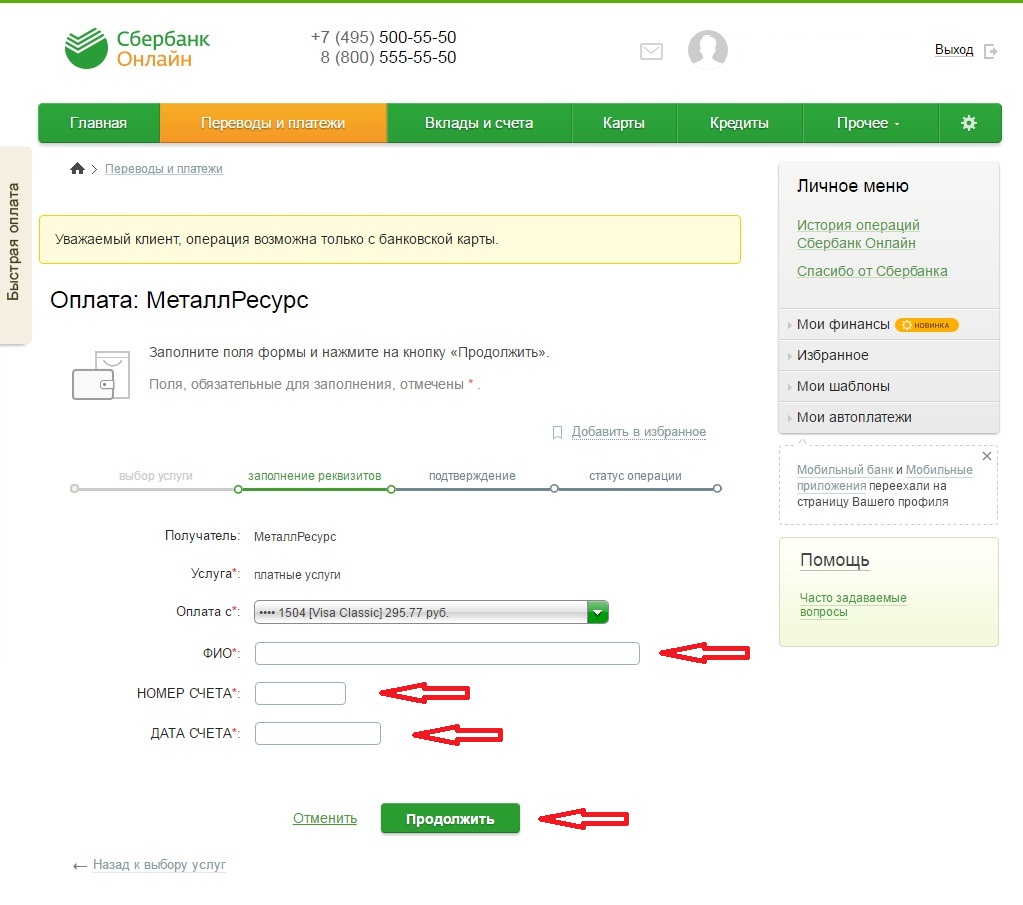
Task: Go to the Кредиты tab
Action: pyautogui.click(x=739, y=123)
